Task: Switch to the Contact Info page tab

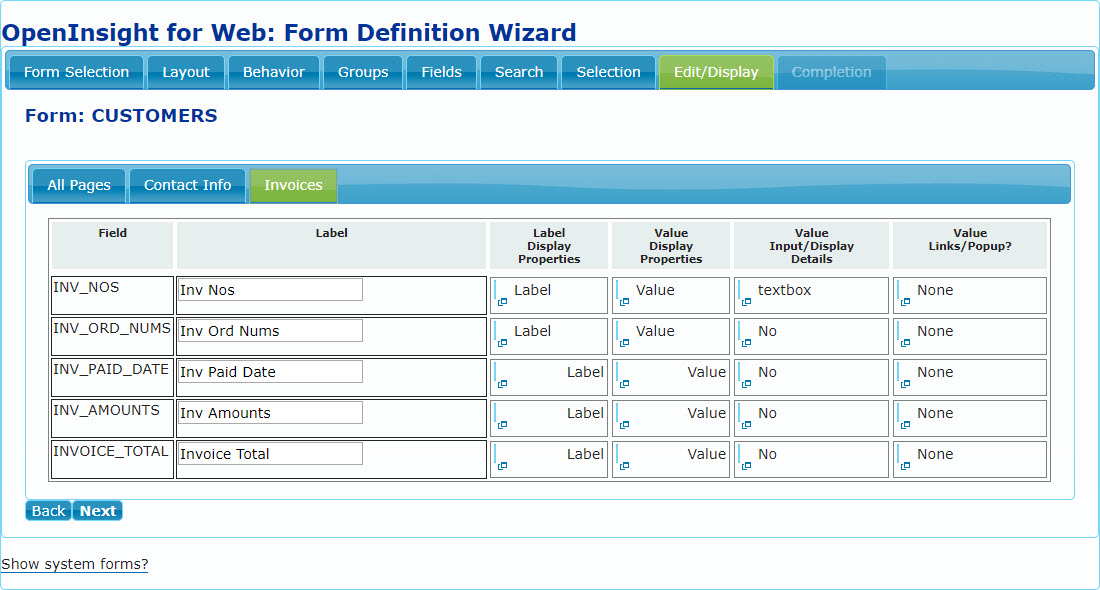Action: coord(187,185)
